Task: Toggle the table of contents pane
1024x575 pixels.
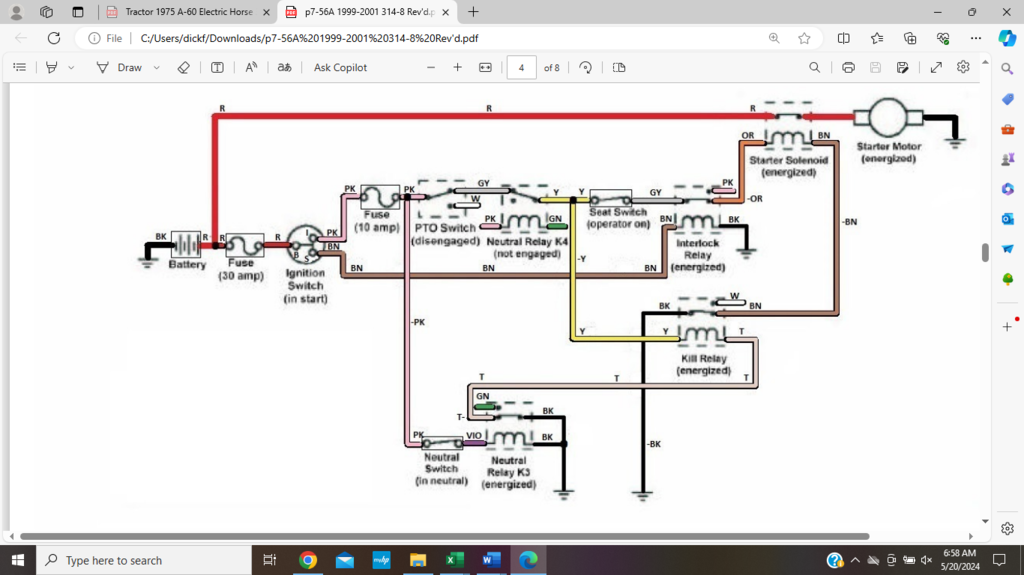Action: tap(19, 67)
